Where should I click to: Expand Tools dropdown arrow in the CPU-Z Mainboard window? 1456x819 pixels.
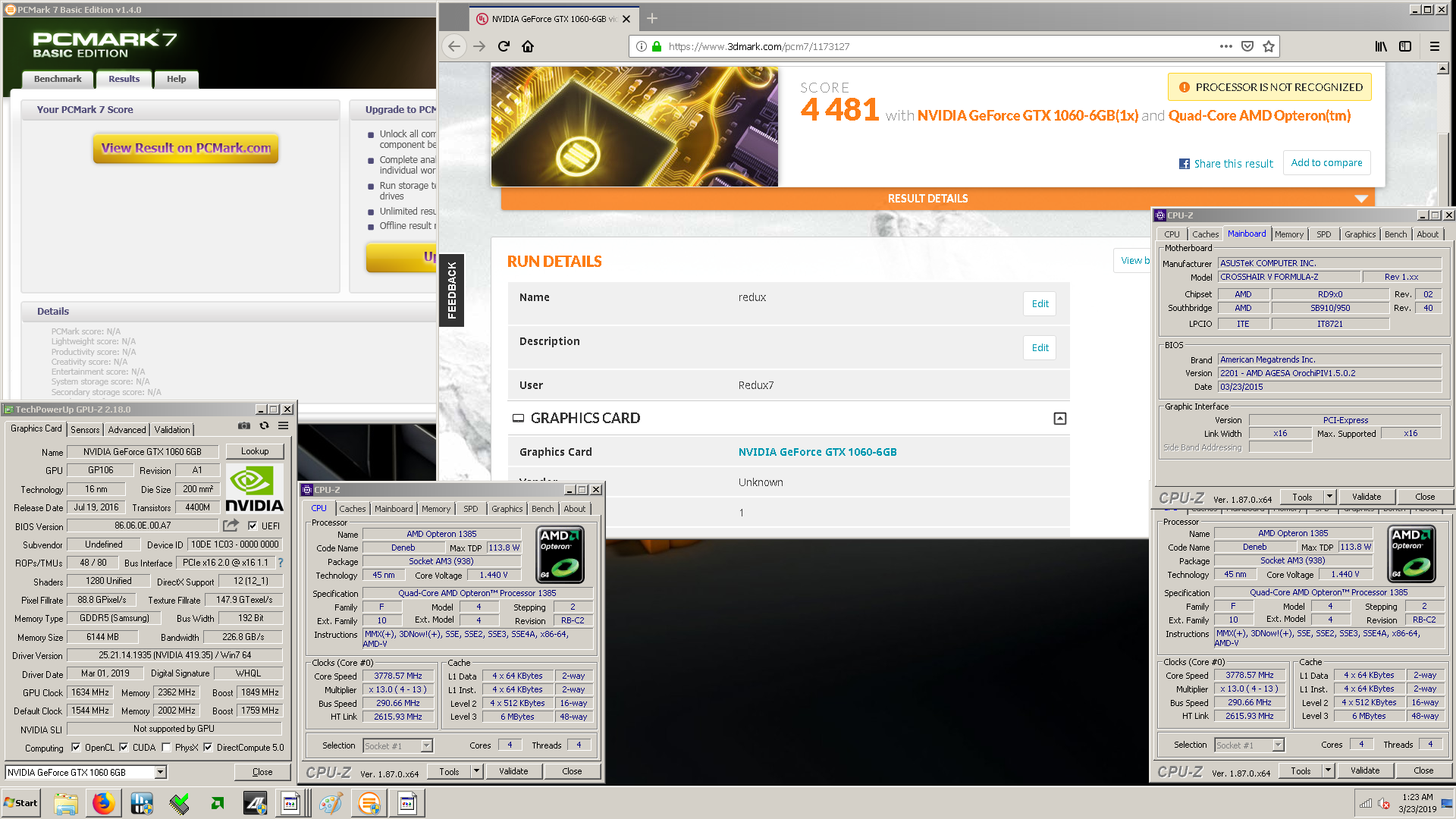click(1329, 497)
